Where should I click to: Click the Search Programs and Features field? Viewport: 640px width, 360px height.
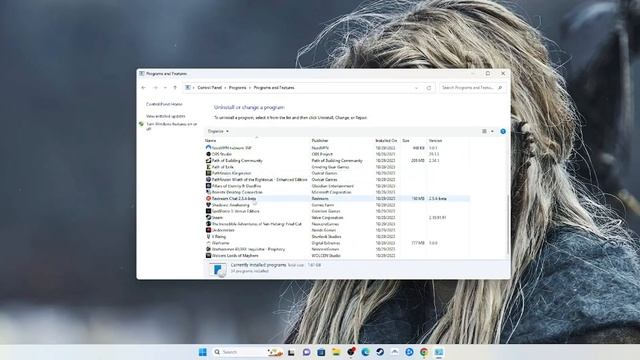473,88
